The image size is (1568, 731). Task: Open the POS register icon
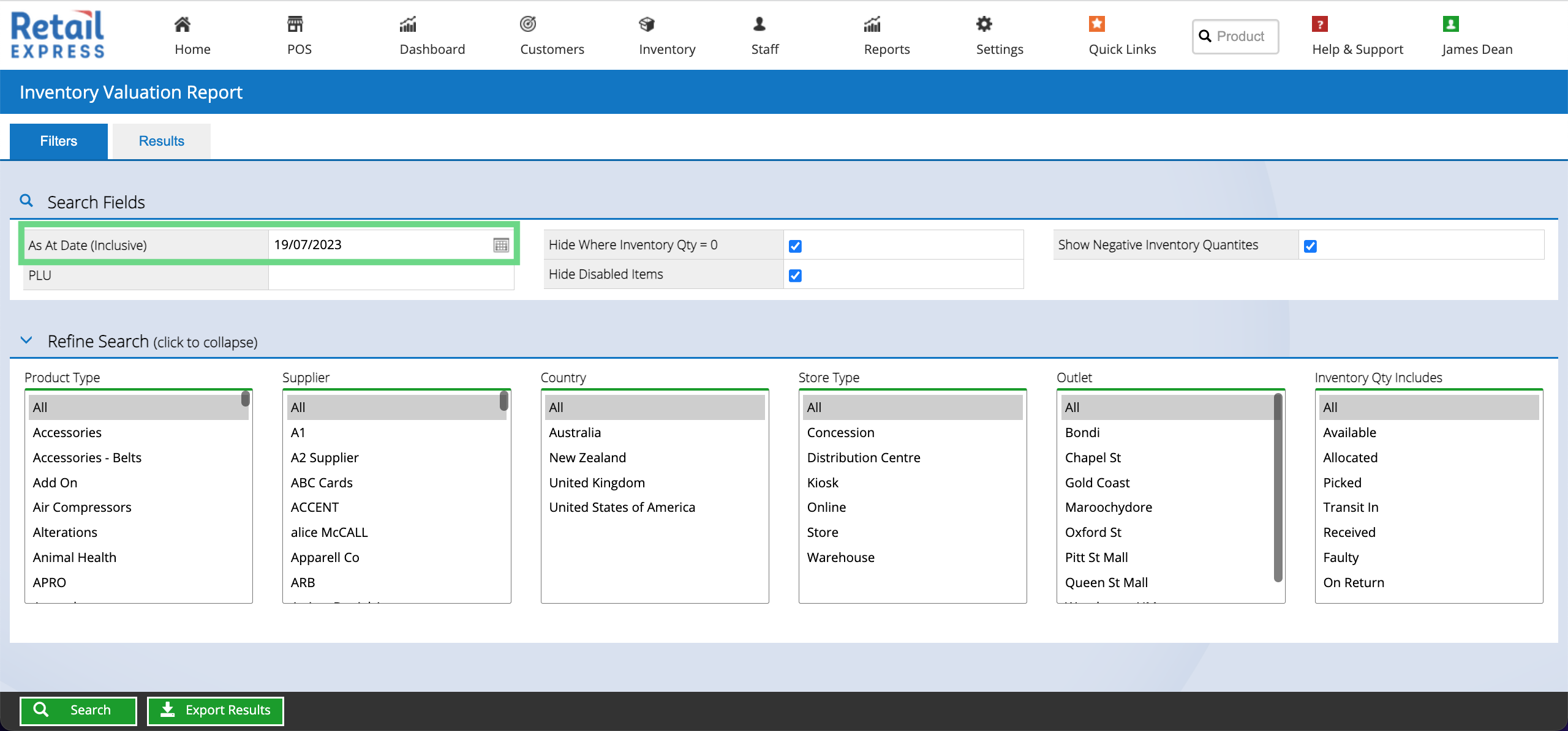[295, 24]
